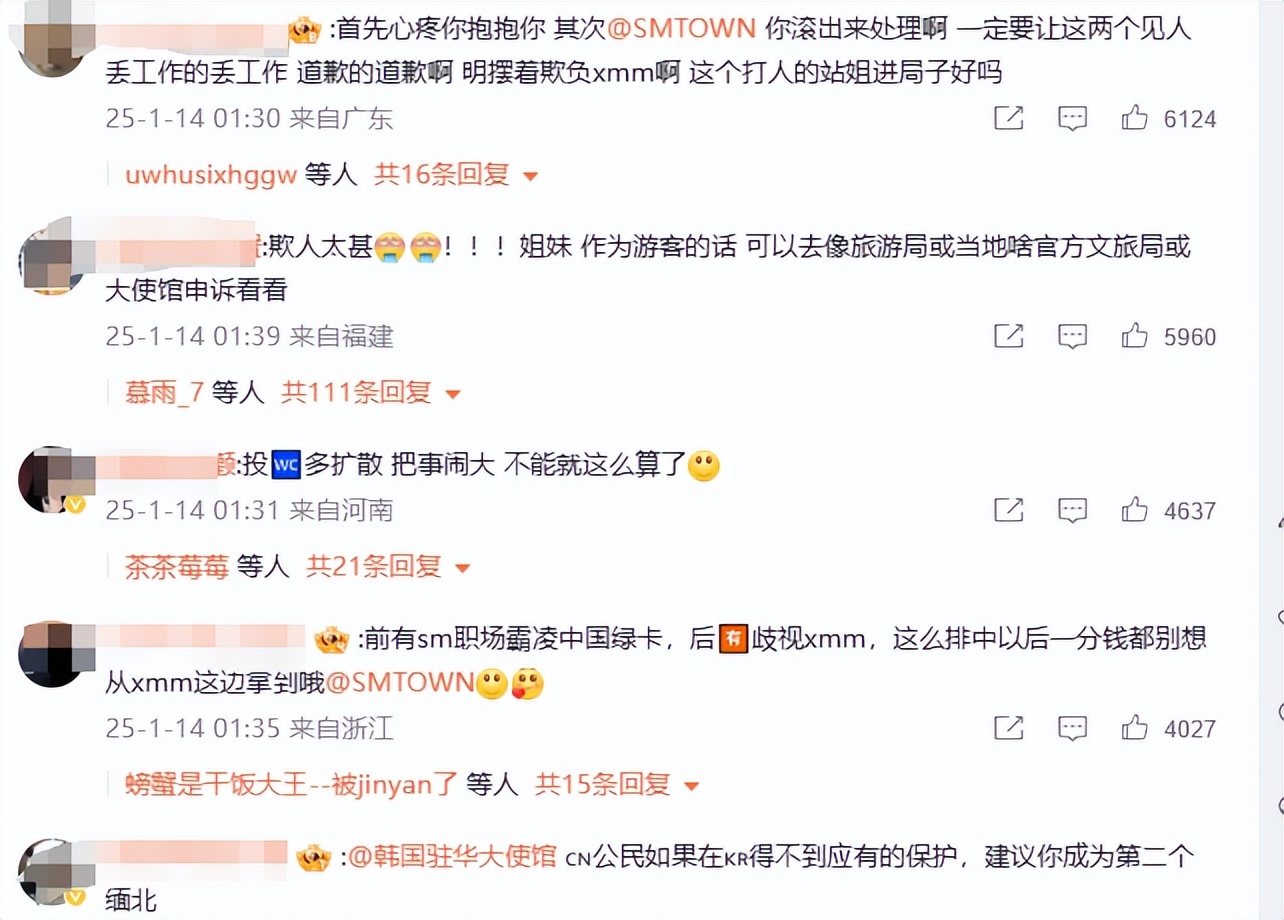Screen dimensions: 1284x920
Task: Open the @韩国驻华大使馆 mention link
Action: pyautogui.click(x=450, y=857)
